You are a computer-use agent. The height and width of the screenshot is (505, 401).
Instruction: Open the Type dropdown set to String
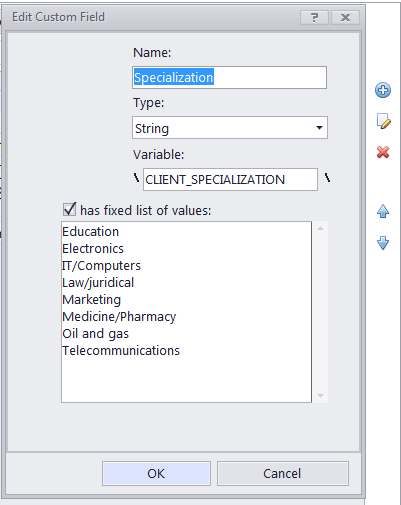pyautogui.click(x=230, y=128)
